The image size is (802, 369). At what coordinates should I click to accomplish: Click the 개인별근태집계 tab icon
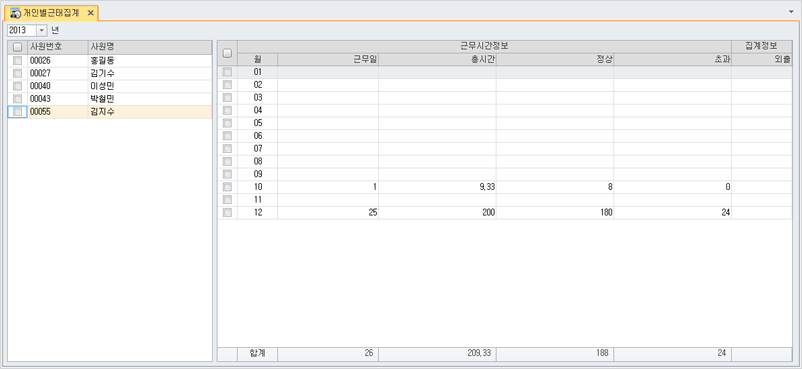point(16,13)
